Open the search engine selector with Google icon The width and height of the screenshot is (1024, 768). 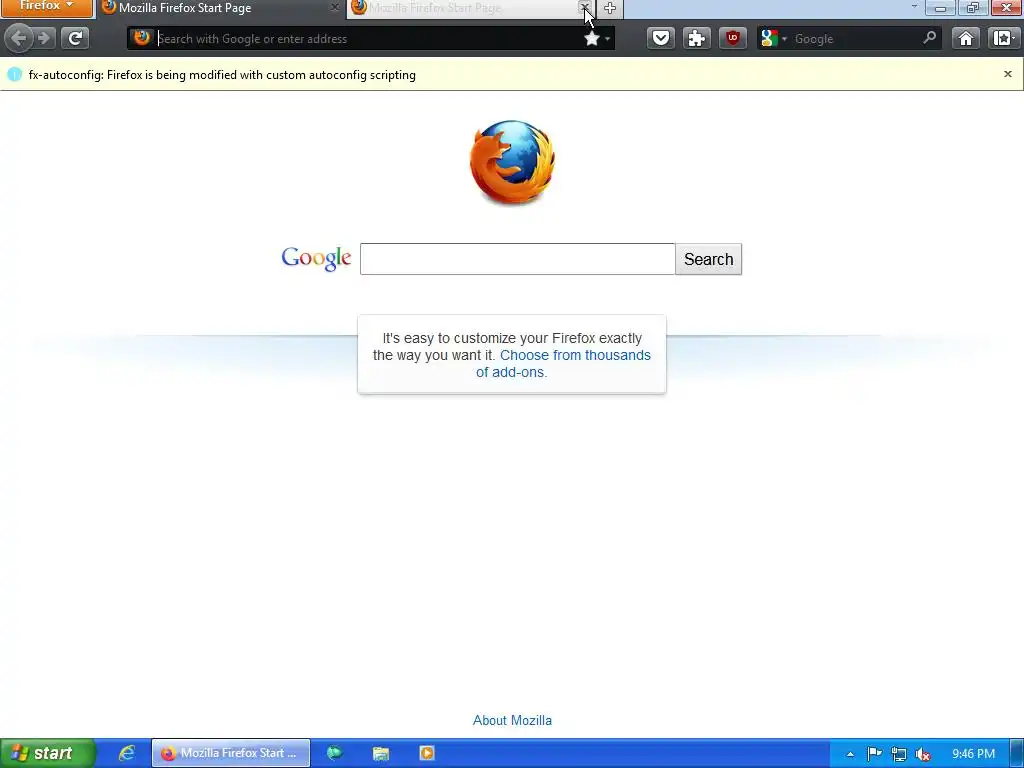click(774, 39)
